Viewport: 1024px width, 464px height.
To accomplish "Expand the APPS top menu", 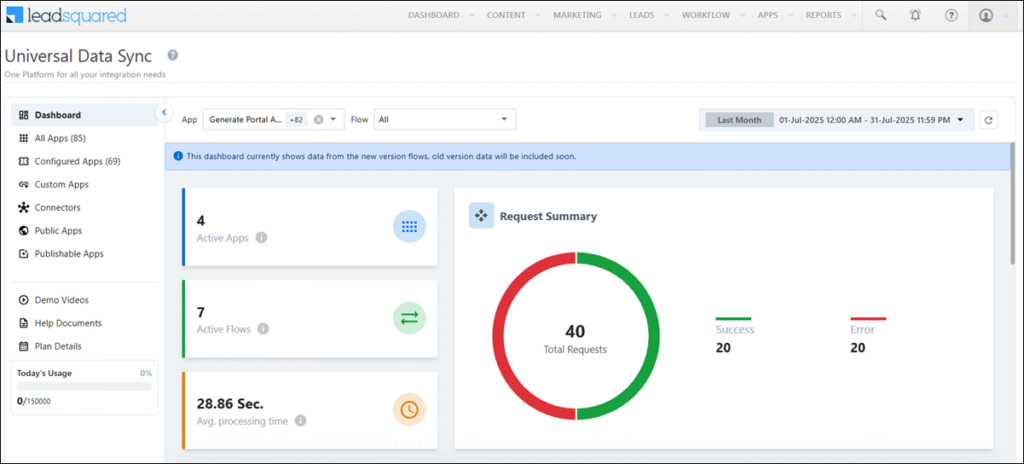I will pos(775,15).
